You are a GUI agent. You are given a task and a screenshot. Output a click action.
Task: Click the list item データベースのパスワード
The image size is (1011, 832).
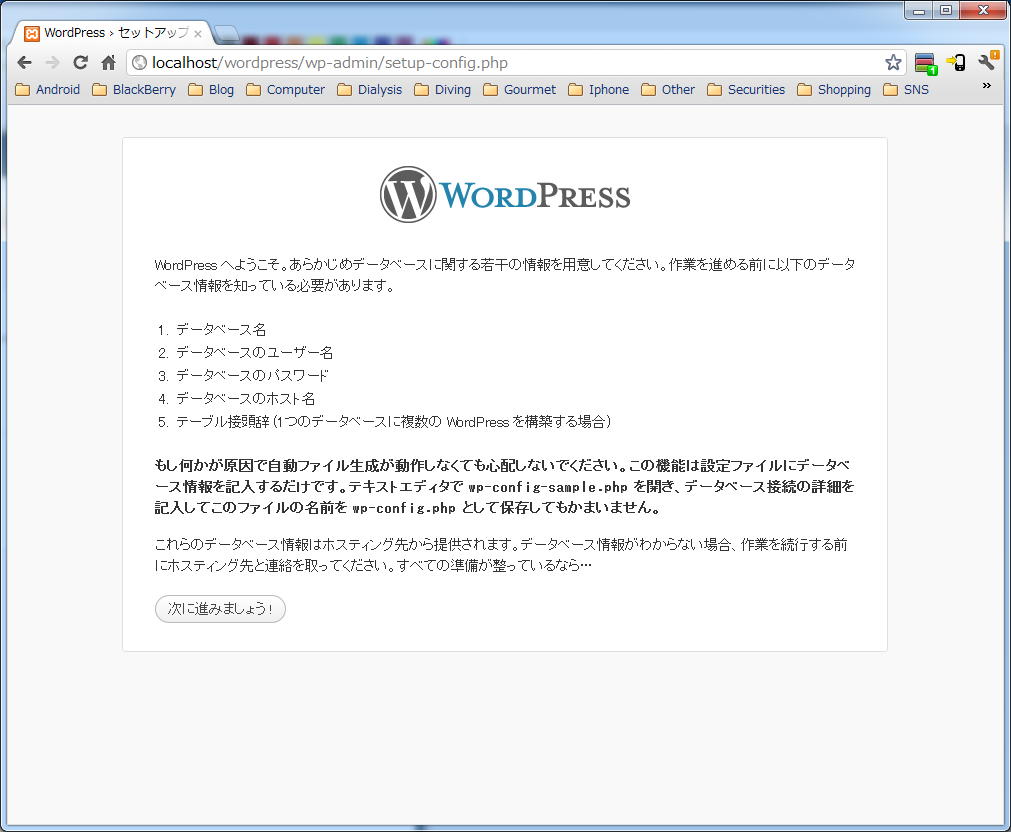click(x=252, y=375)
